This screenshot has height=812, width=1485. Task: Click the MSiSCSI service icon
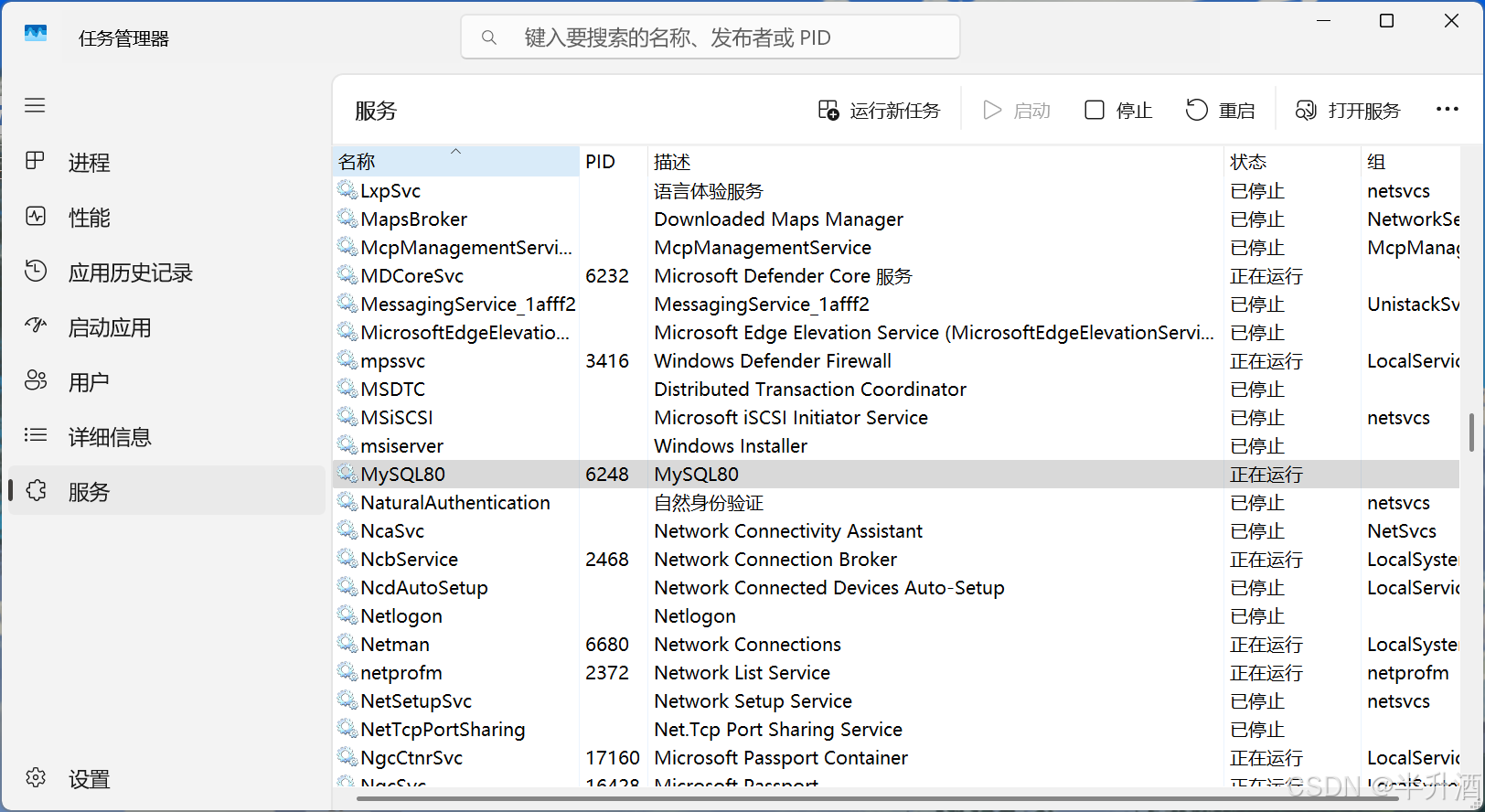[x=347, y=417]
